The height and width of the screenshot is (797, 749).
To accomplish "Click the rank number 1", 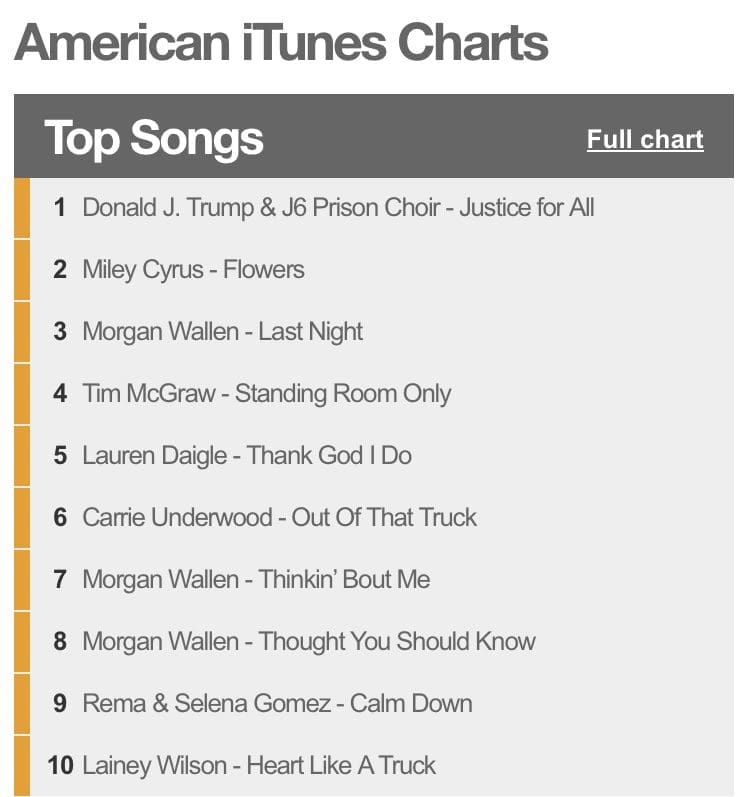I will tap(60, 208).
